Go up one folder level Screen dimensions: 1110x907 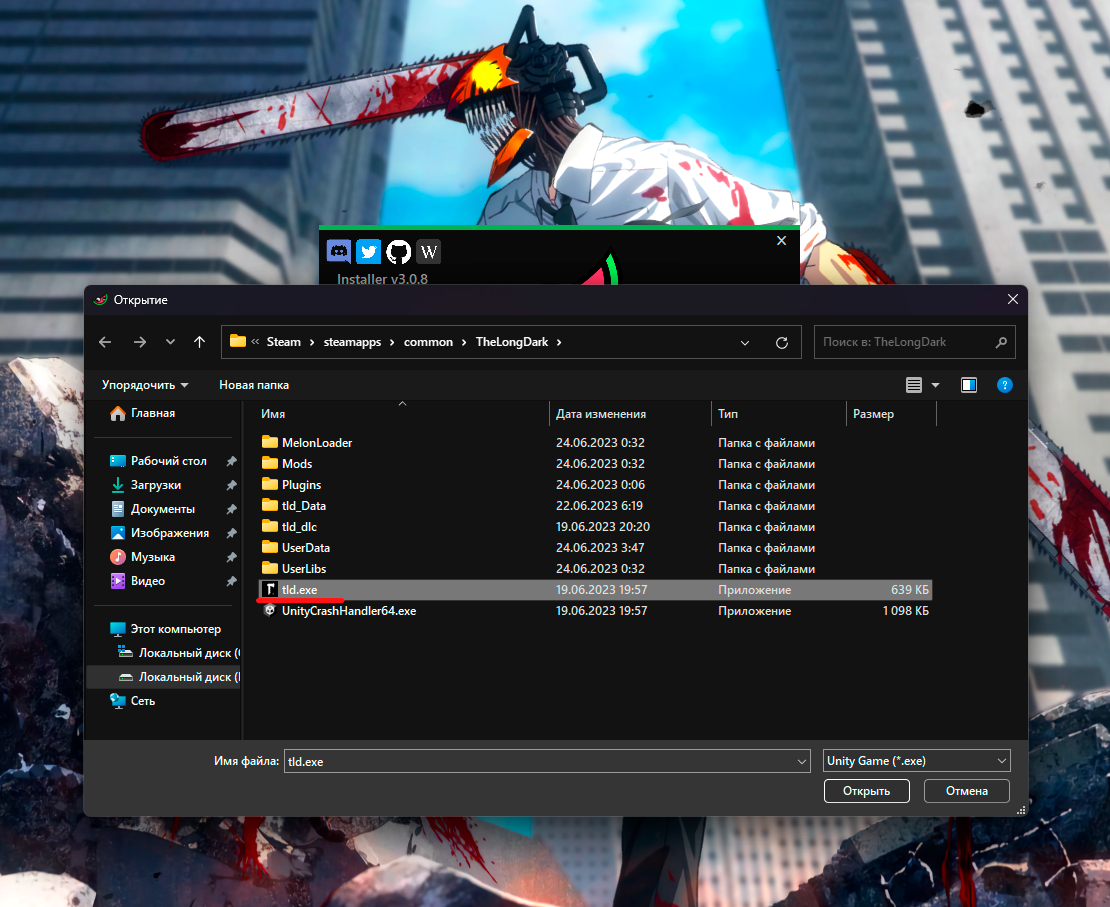[x=200, y=342]
